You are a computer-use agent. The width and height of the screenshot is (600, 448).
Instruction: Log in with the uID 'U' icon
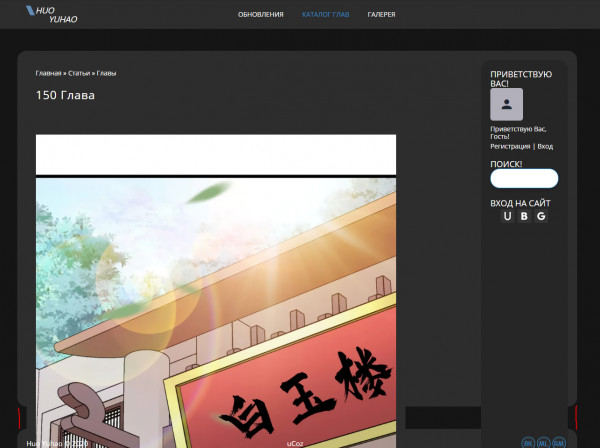(507, 216)
